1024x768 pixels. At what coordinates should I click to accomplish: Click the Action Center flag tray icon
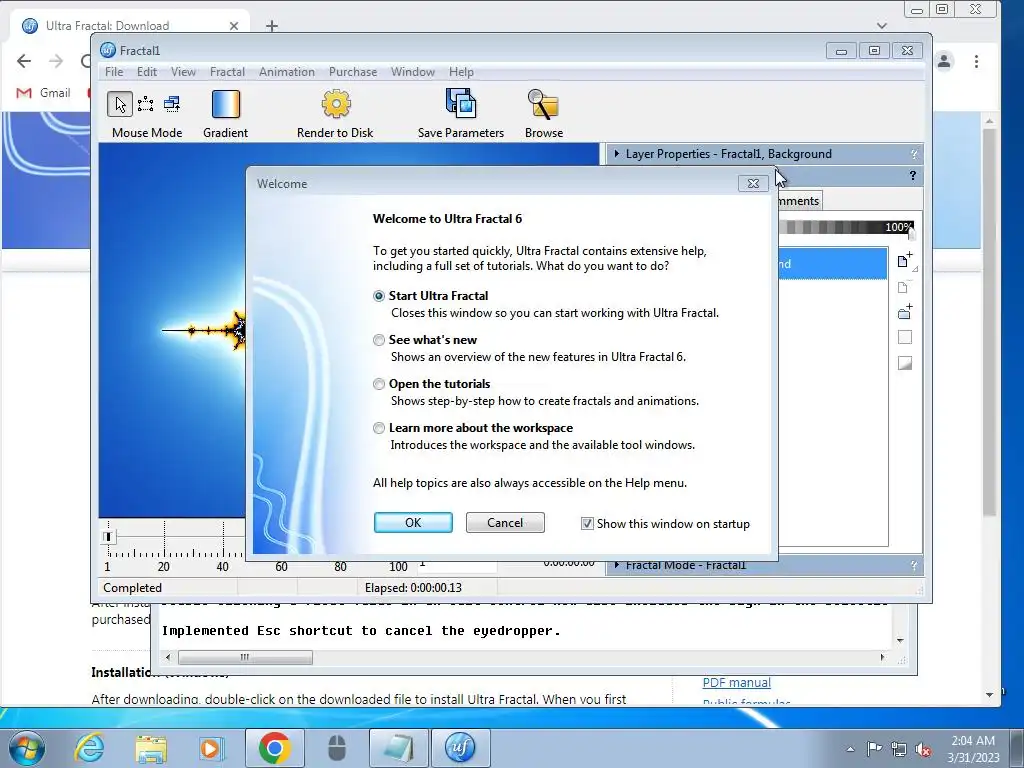click(x=874, y=749)
